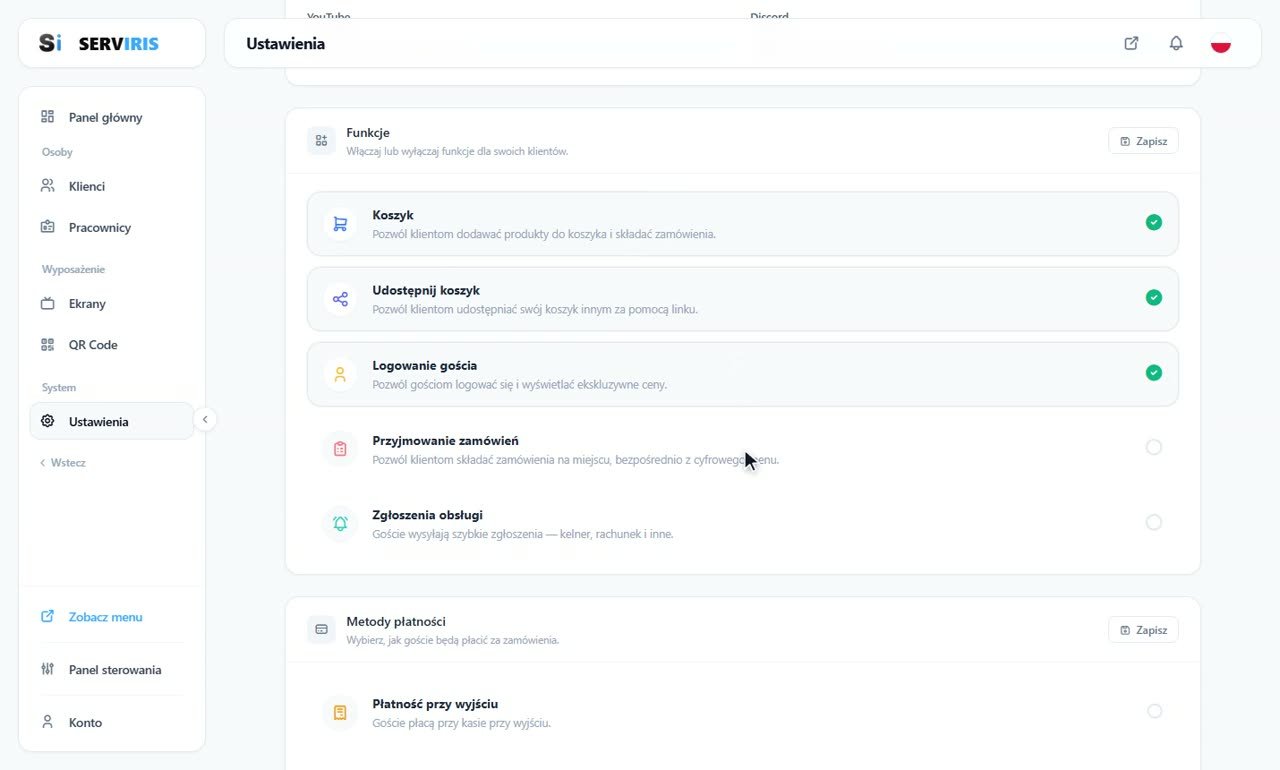Enable Płatność przy wyjściu toggle circle

click(1155, 711)
